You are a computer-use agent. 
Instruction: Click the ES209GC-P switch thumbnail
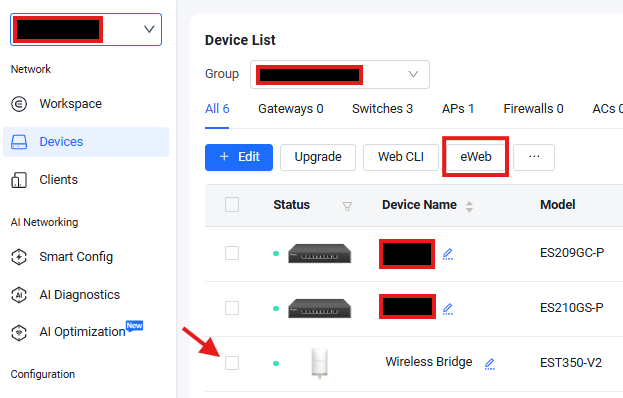319,253
